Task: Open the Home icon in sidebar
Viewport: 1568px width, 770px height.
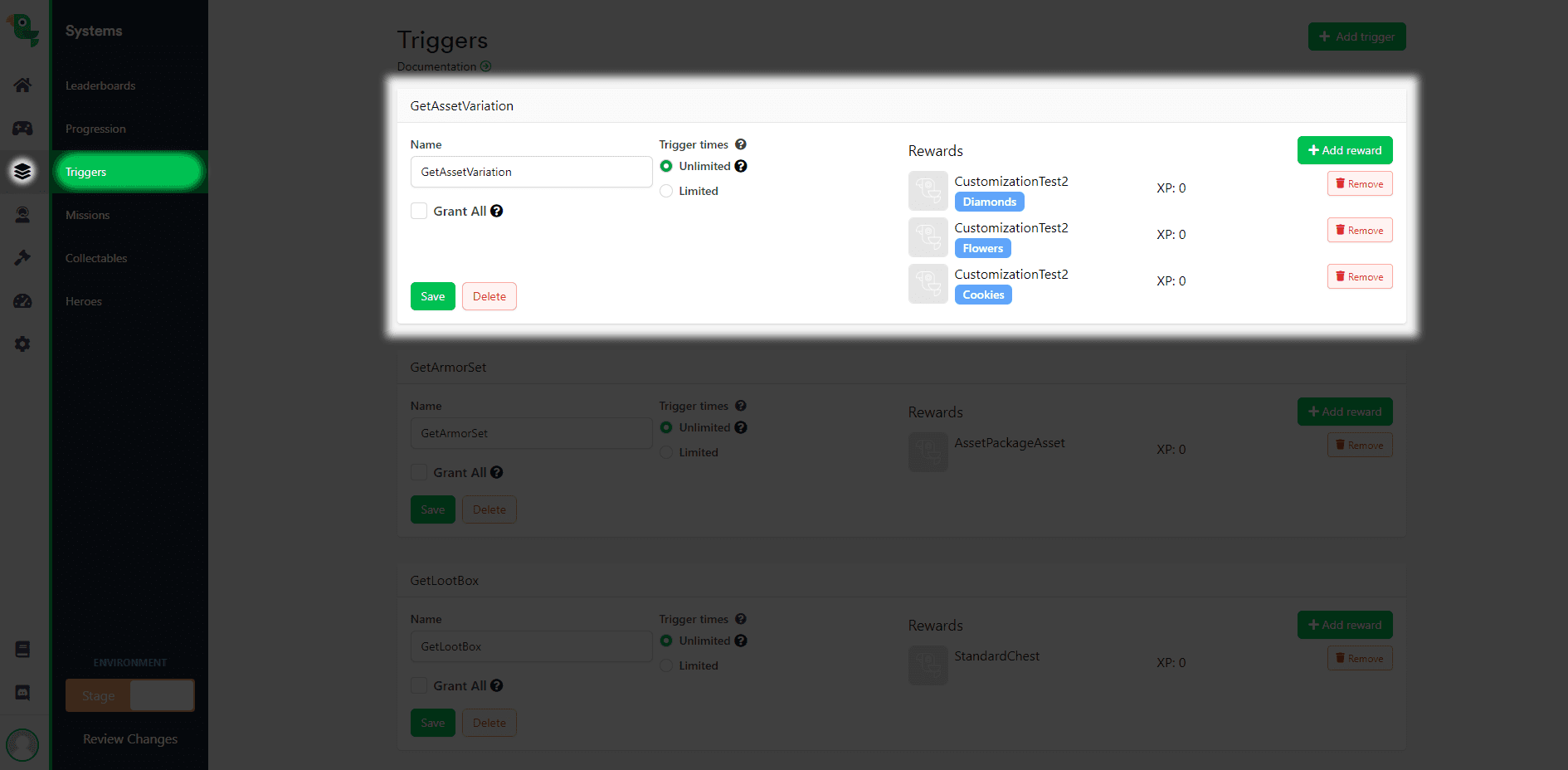Action: point(22,85)
